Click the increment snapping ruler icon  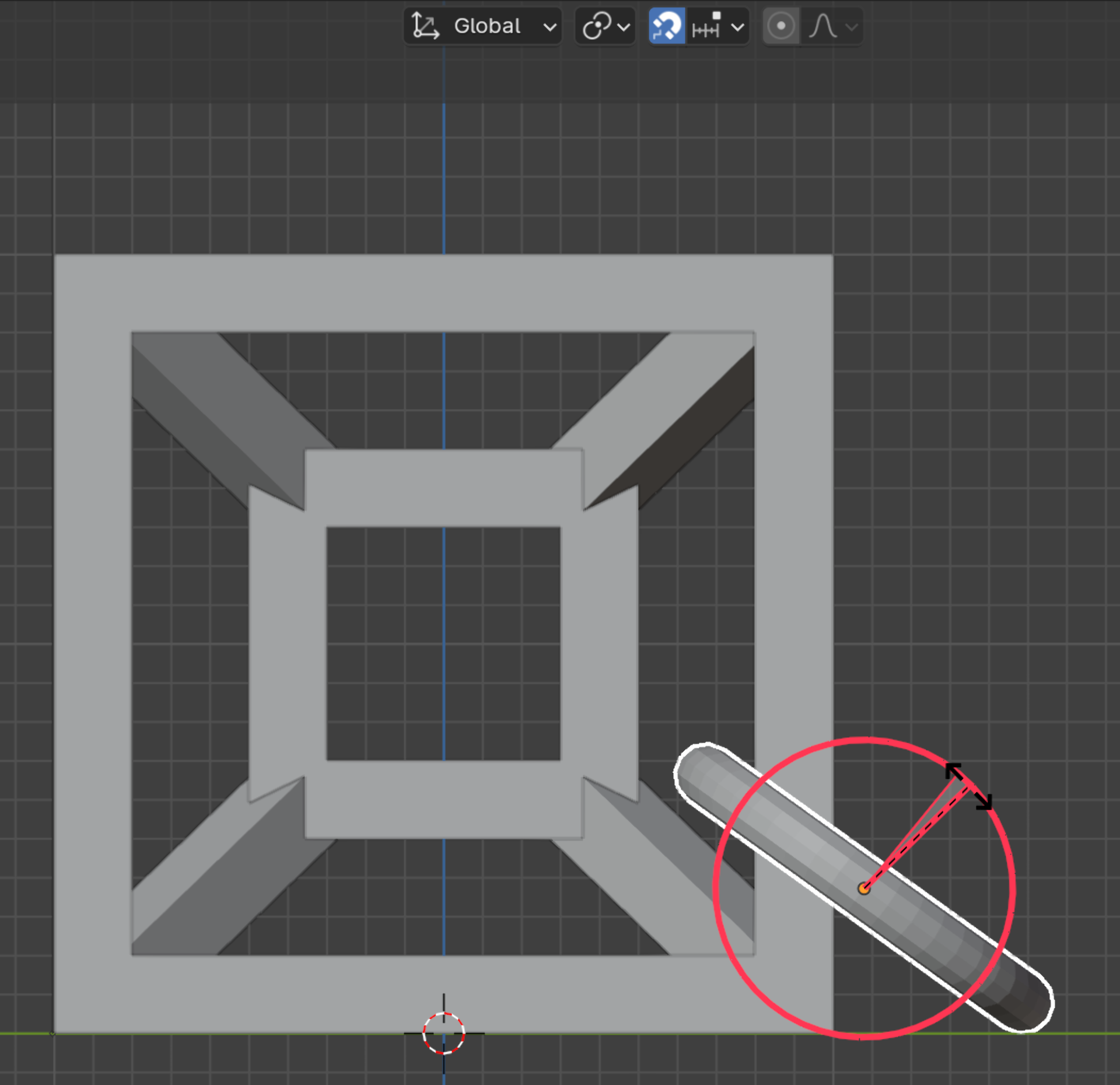(x=706, y=26)
